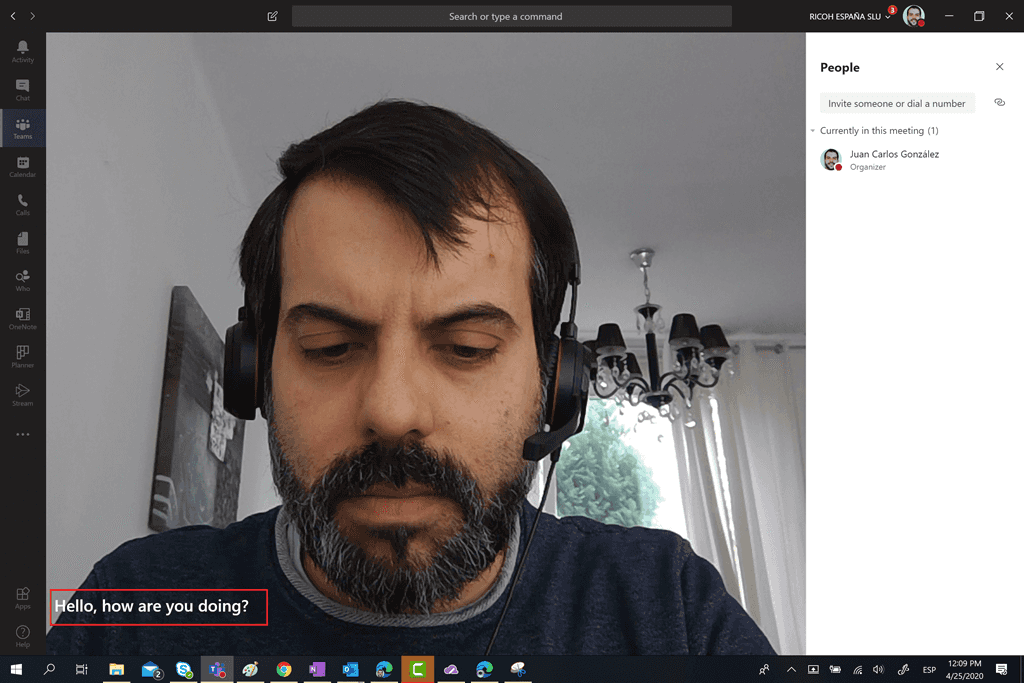This screenshot has height=683, width=1024.
Task: Open the Files section
Action: 22,242
